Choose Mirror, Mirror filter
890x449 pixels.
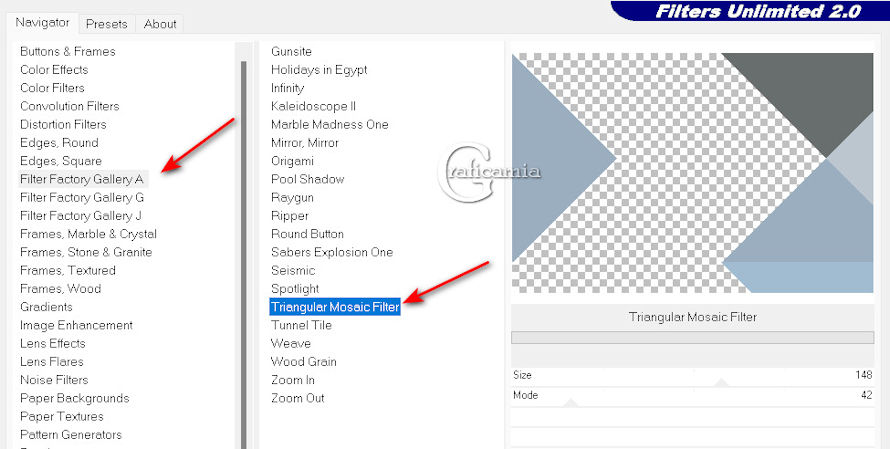305,142
